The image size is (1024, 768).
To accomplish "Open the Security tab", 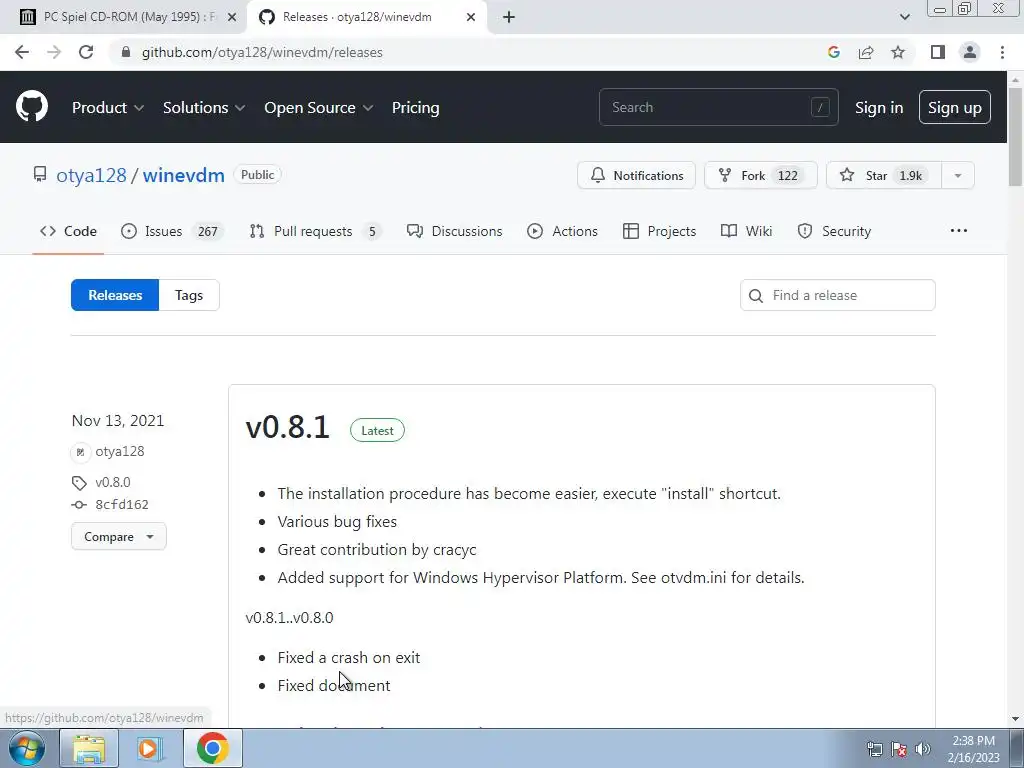I will point(835,231).
